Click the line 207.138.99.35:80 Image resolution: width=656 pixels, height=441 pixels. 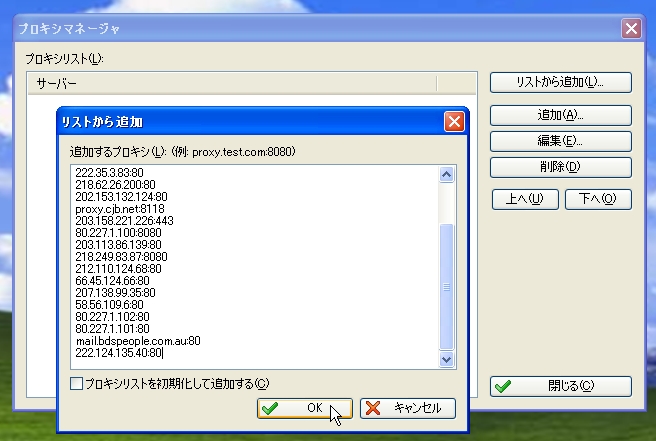coord(115,293)
